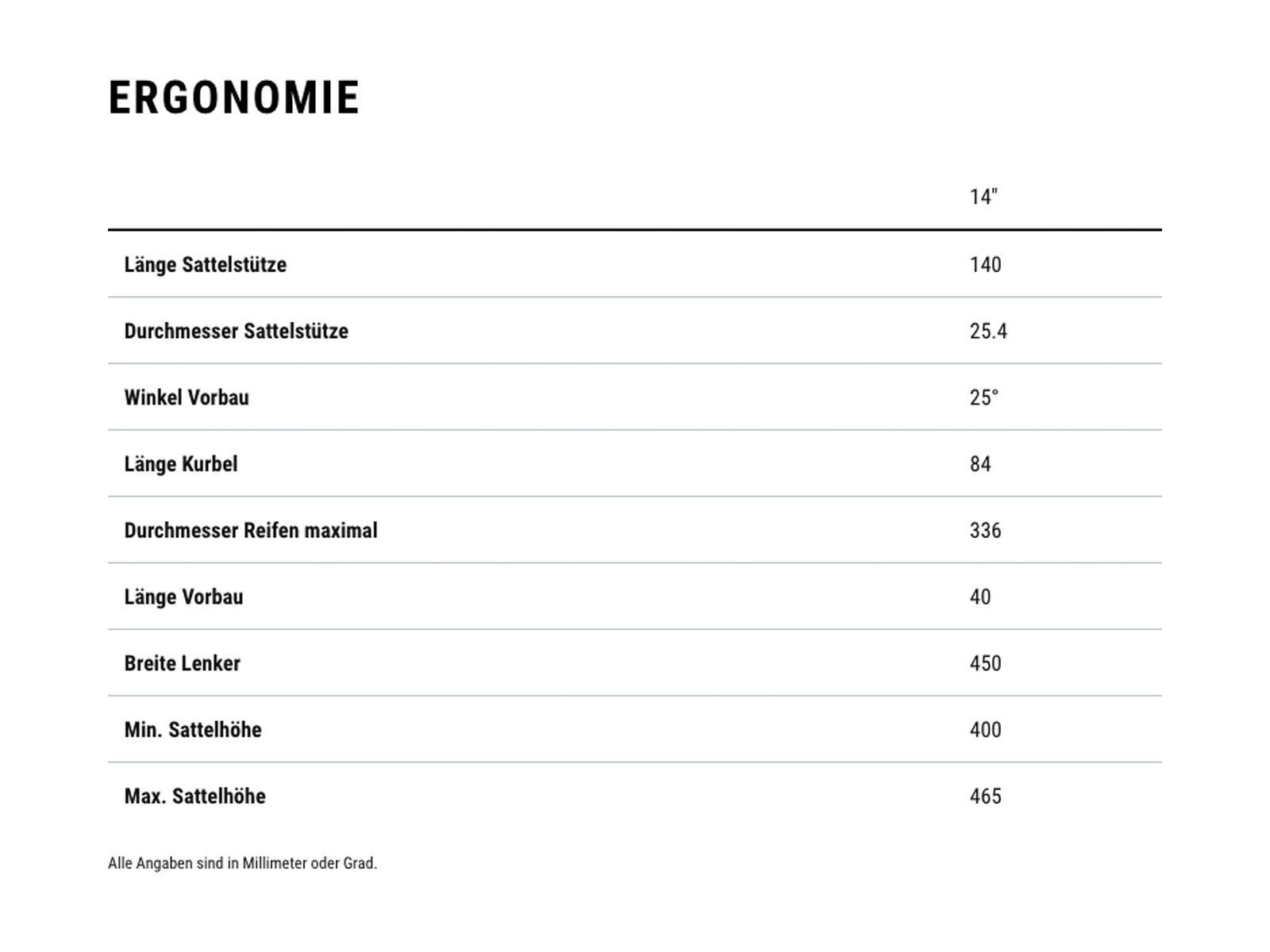Select the handlebar width value 450

(x=985, y=663)
